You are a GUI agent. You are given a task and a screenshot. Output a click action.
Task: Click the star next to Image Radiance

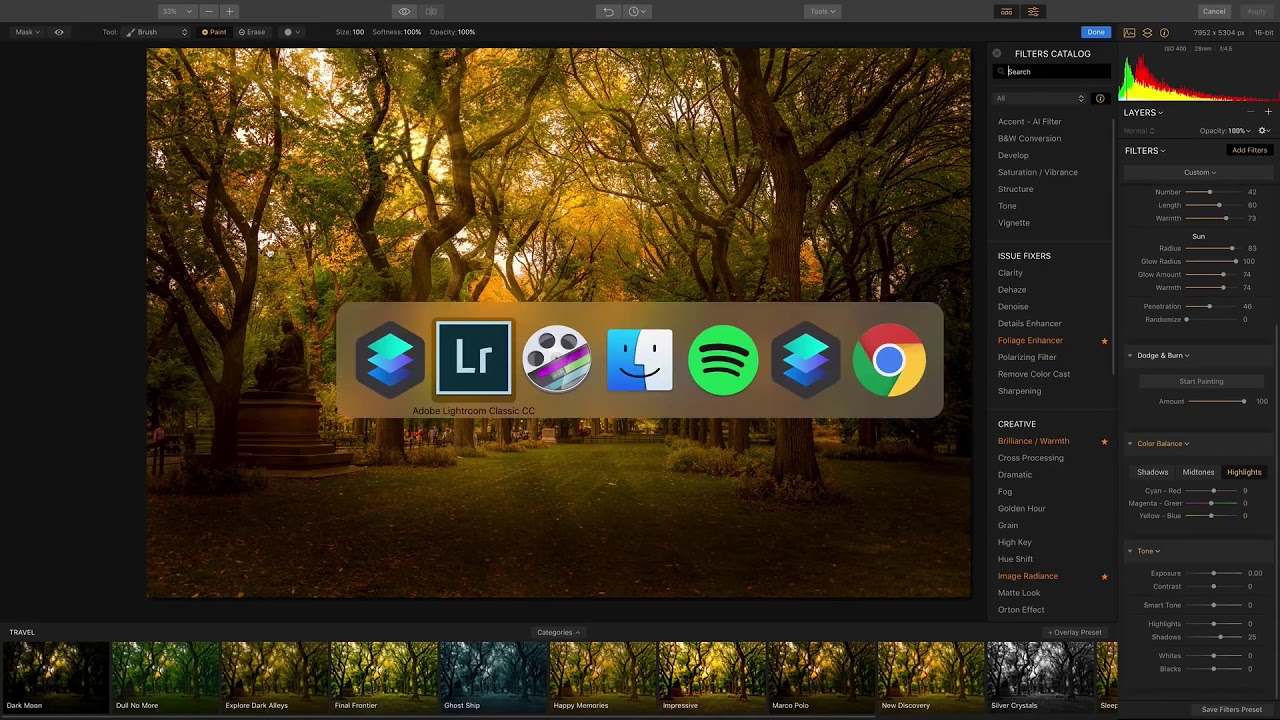pyautogui.click(x=1104, y=576)
